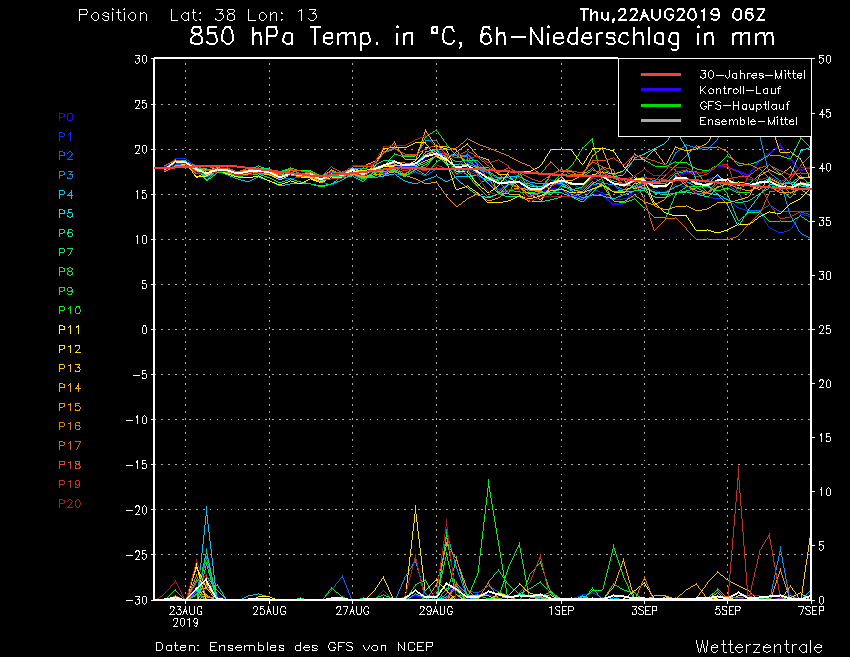Screen dimensions: 850x657
Task: Click the gray Ensemble-Mittel legend line
Action: [x=661, y=120]
